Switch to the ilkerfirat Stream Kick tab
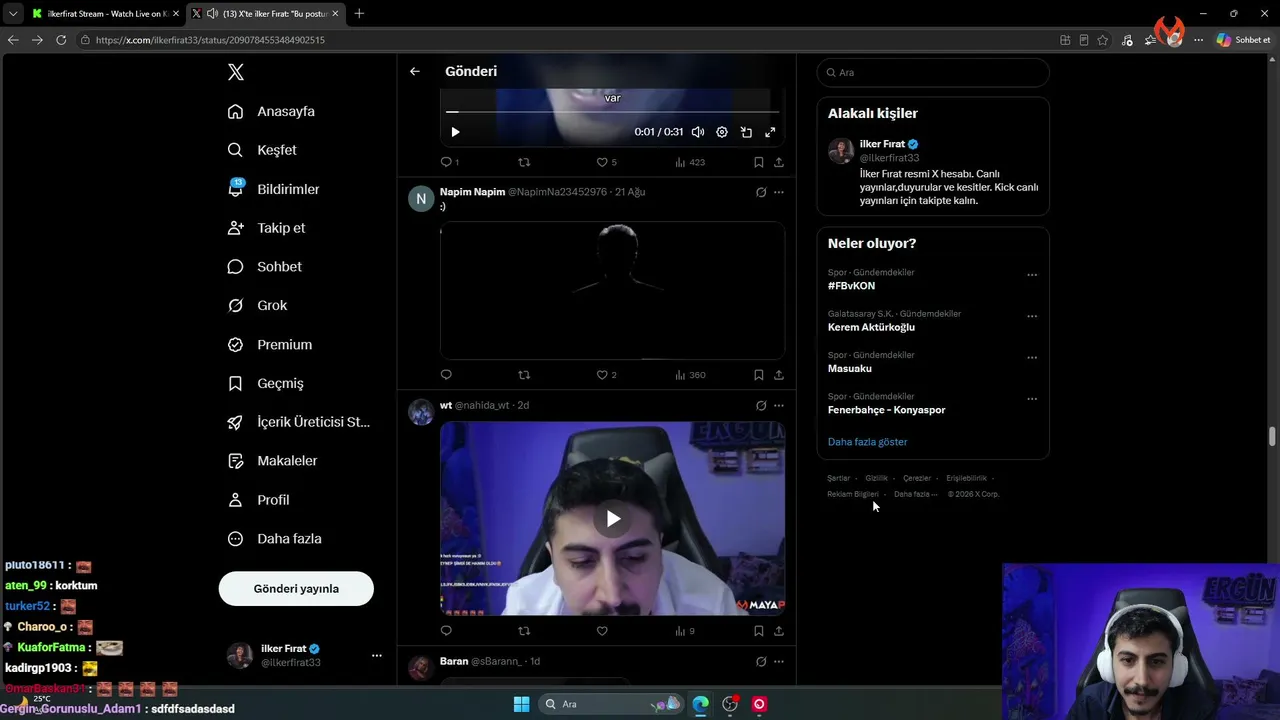Image resolution: width=1280 pixels, height=720 pixels. coord(104,14)
